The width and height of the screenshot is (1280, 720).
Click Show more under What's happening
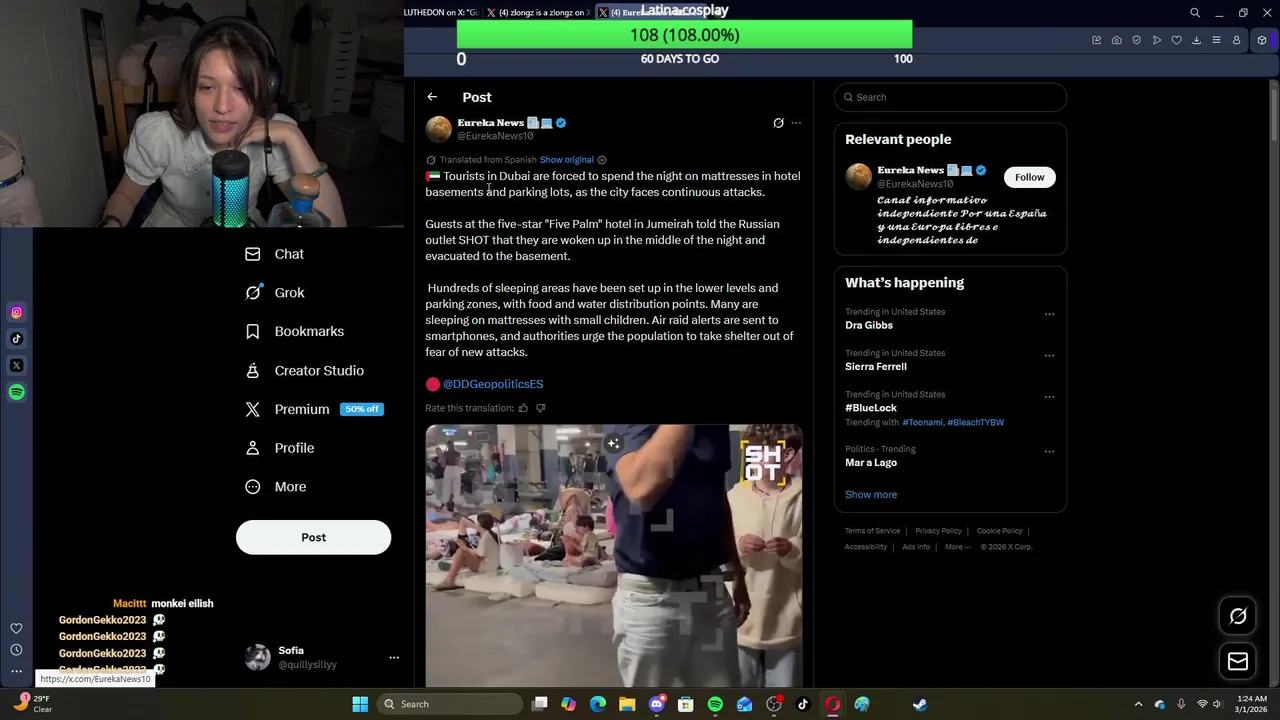(x=871, y=494)
